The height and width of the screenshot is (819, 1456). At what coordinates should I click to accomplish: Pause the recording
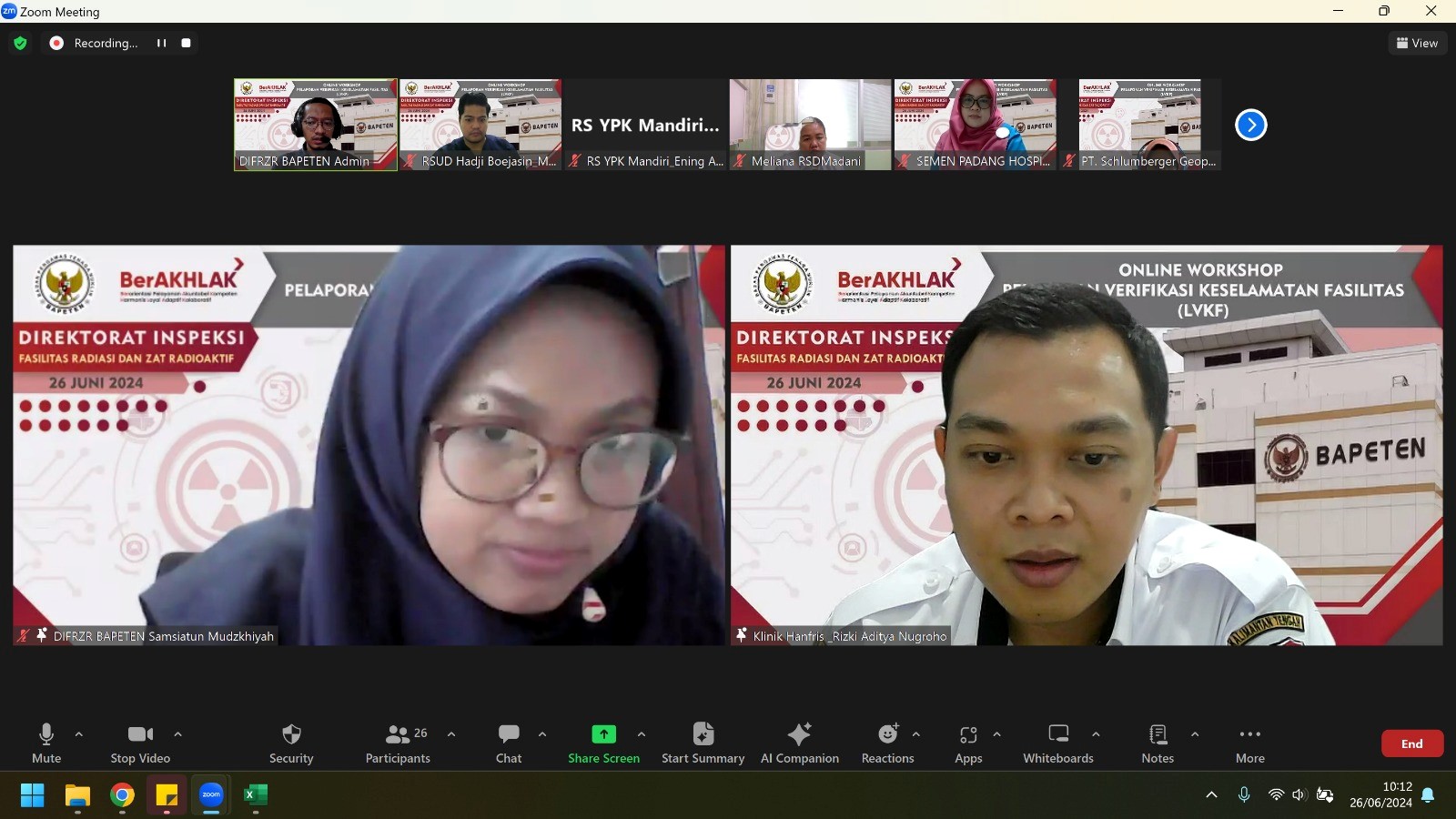click(161, 43)
